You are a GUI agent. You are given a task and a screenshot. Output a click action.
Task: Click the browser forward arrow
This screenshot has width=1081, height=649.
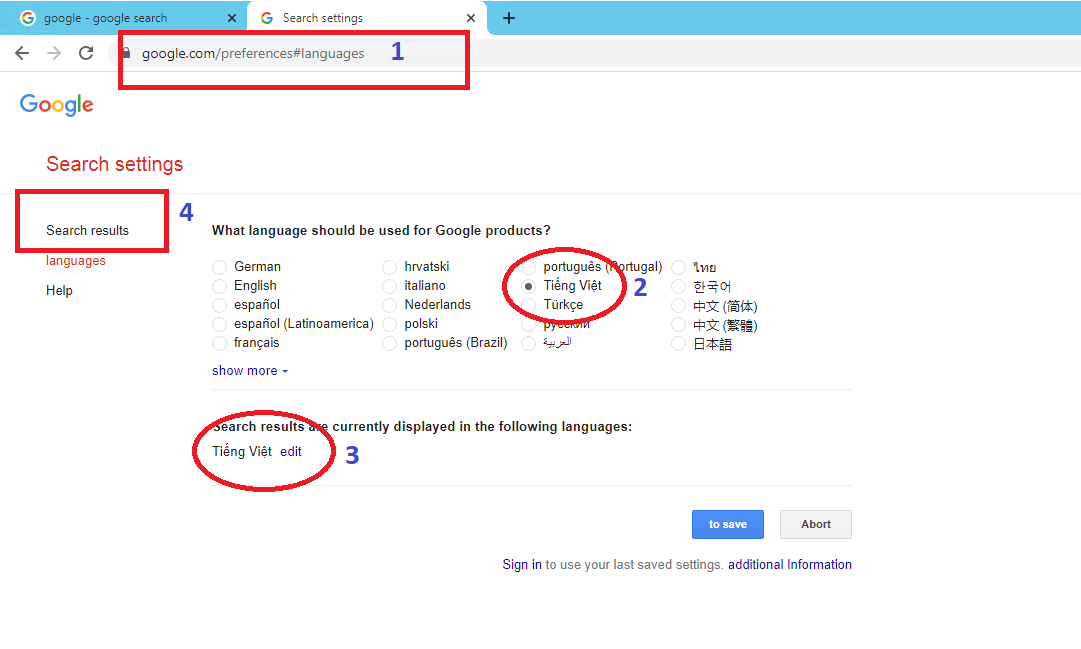tap(54, 53)
